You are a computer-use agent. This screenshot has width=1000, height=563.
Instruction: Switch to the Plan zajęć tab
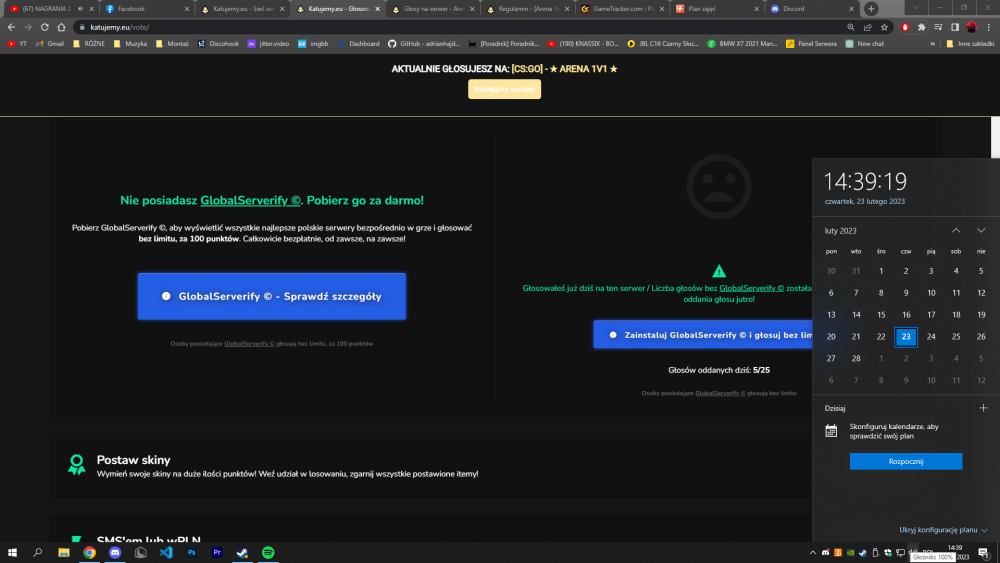click(x=717, y=9)
